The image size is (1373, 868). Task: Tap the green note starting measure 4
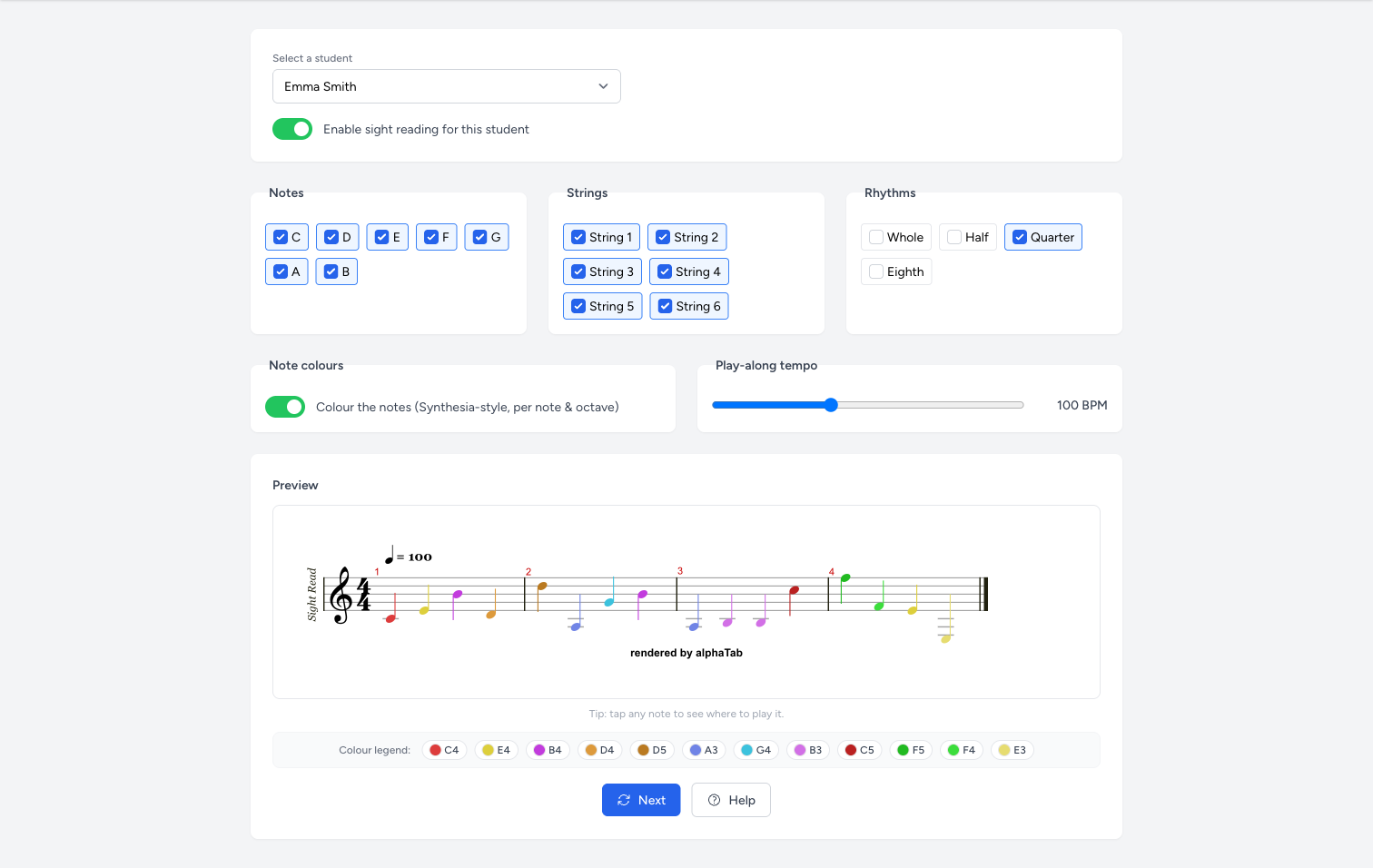[x=845, y=578]
